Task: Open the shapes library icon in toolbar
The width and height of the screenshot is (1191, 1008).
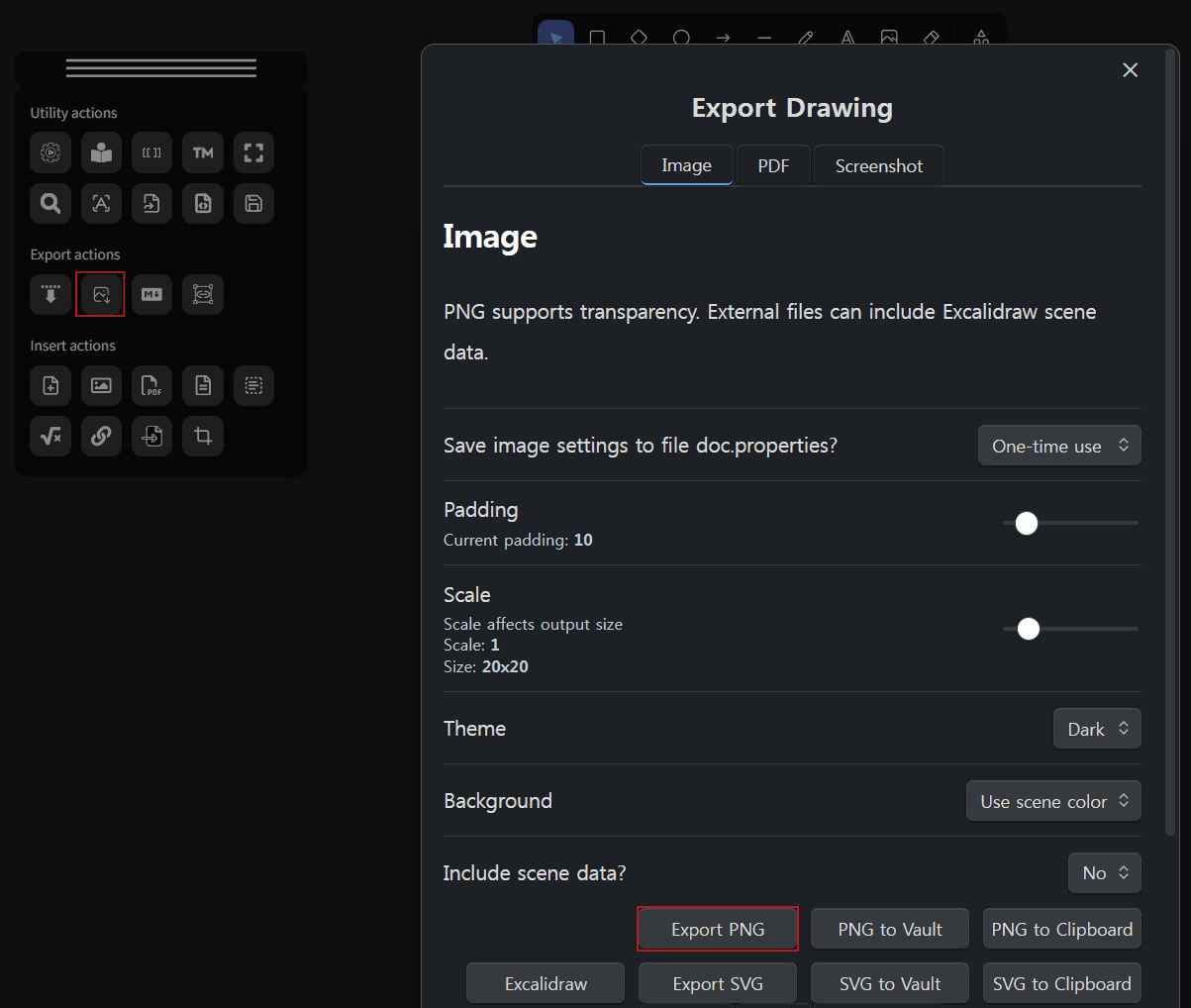Action: click(981, 38)
